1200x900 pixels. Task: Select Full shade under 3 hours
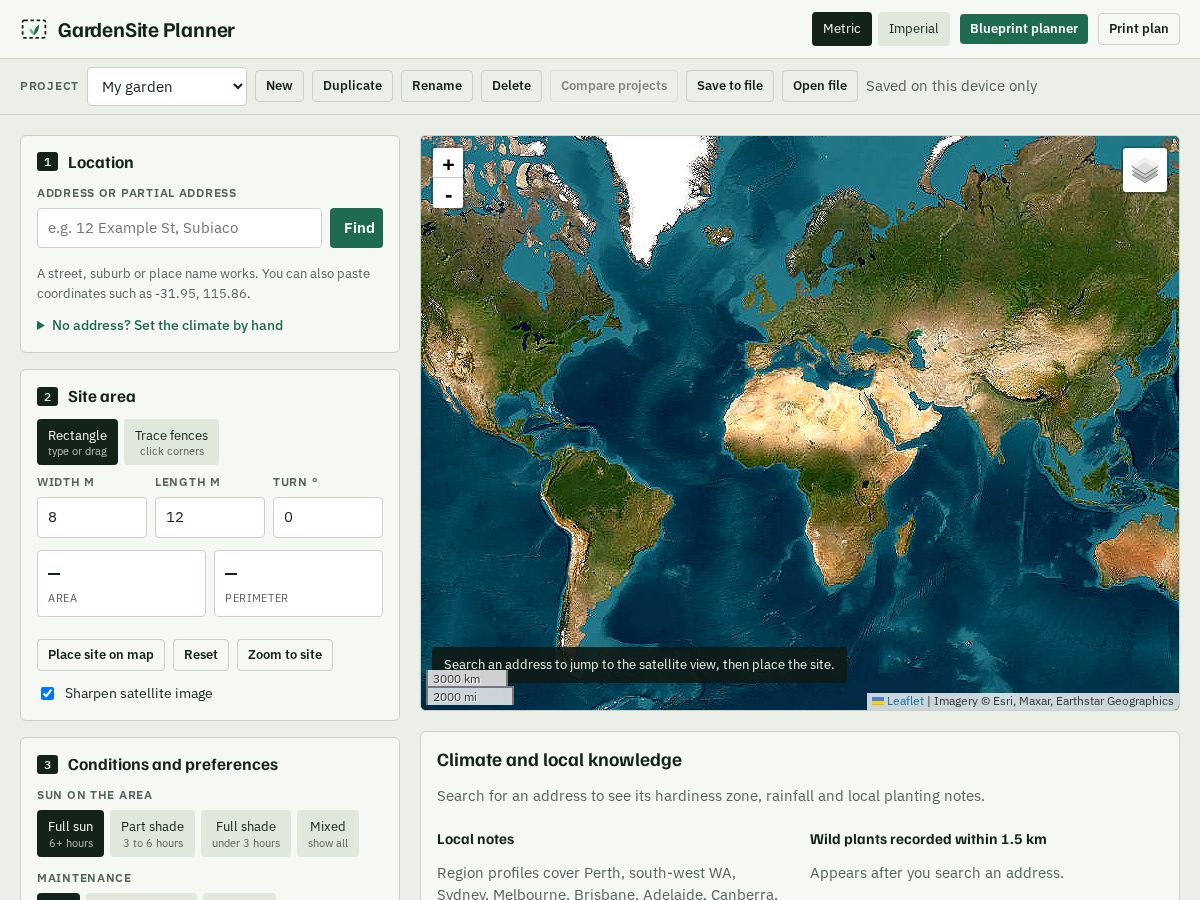click(x=246, y=834)
